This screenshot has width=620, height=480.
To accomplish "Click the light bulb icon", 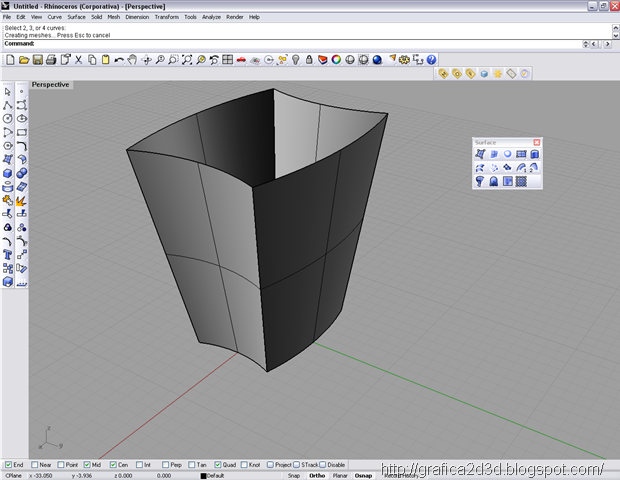I will 295,60.
